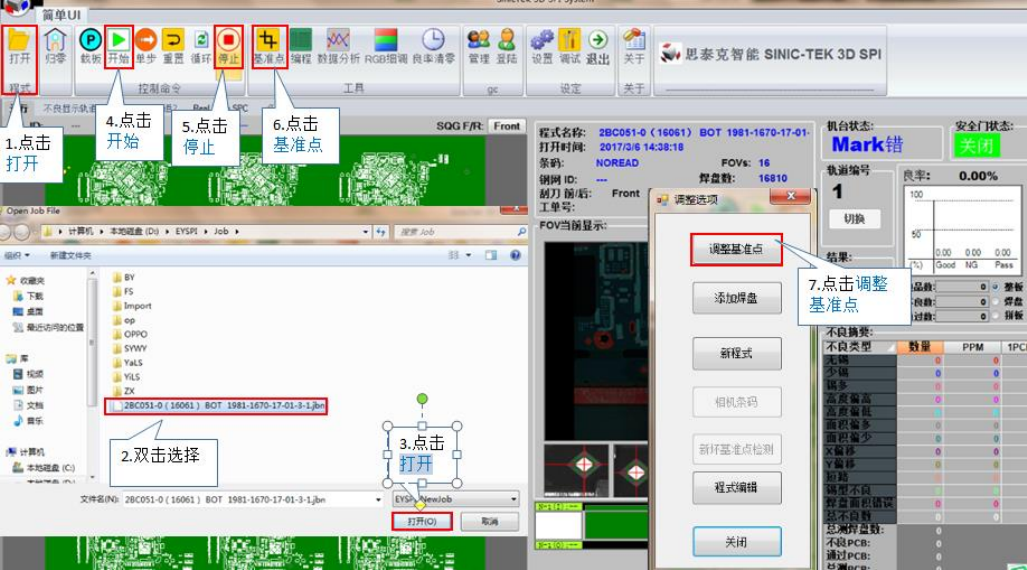The width and height of the screenshot is (1027, 570).
Task: Click the help question mark icon in Open Job File
Action: [x=515, y=256]
